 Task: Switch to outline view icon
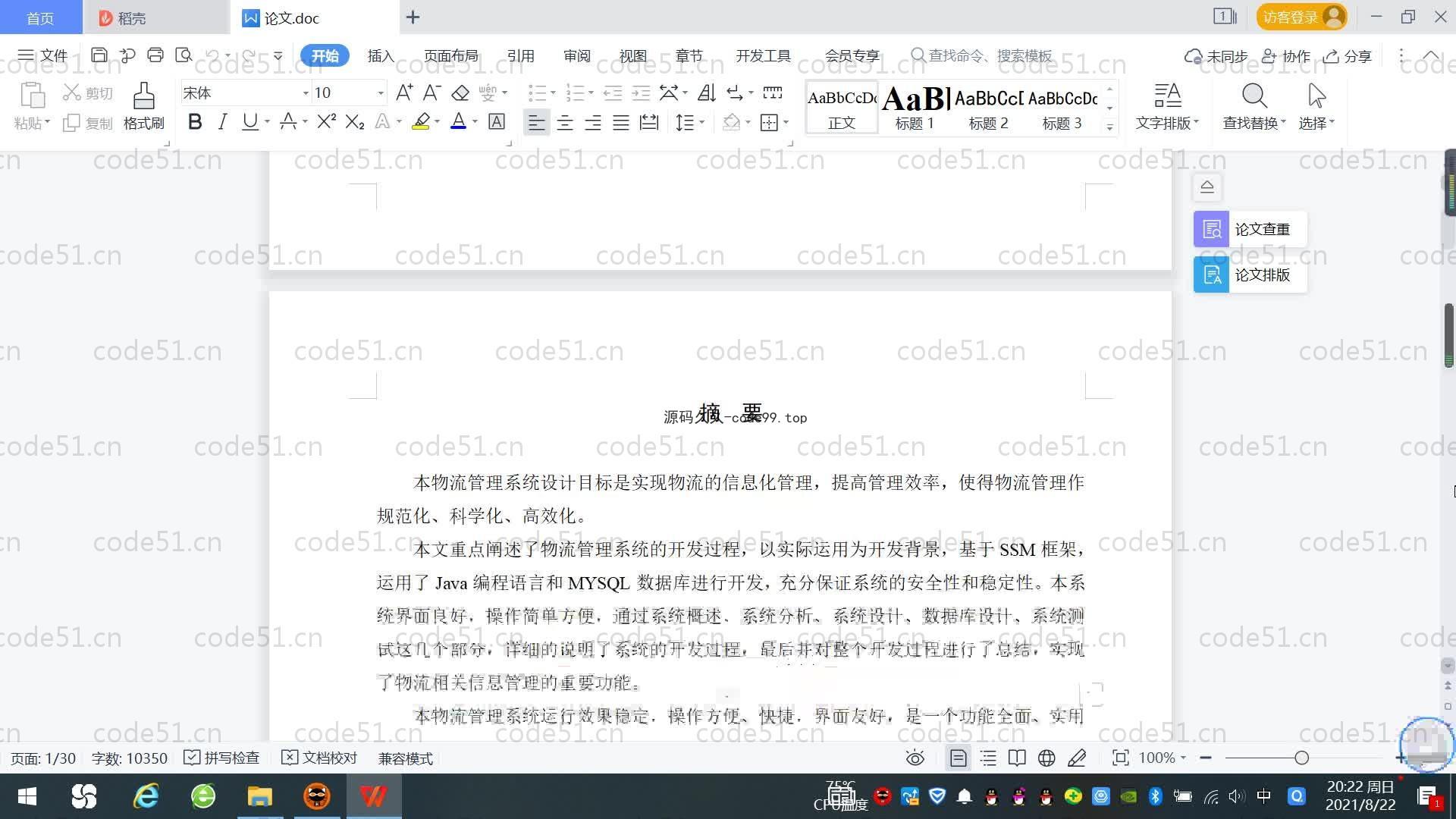point(988,758)
